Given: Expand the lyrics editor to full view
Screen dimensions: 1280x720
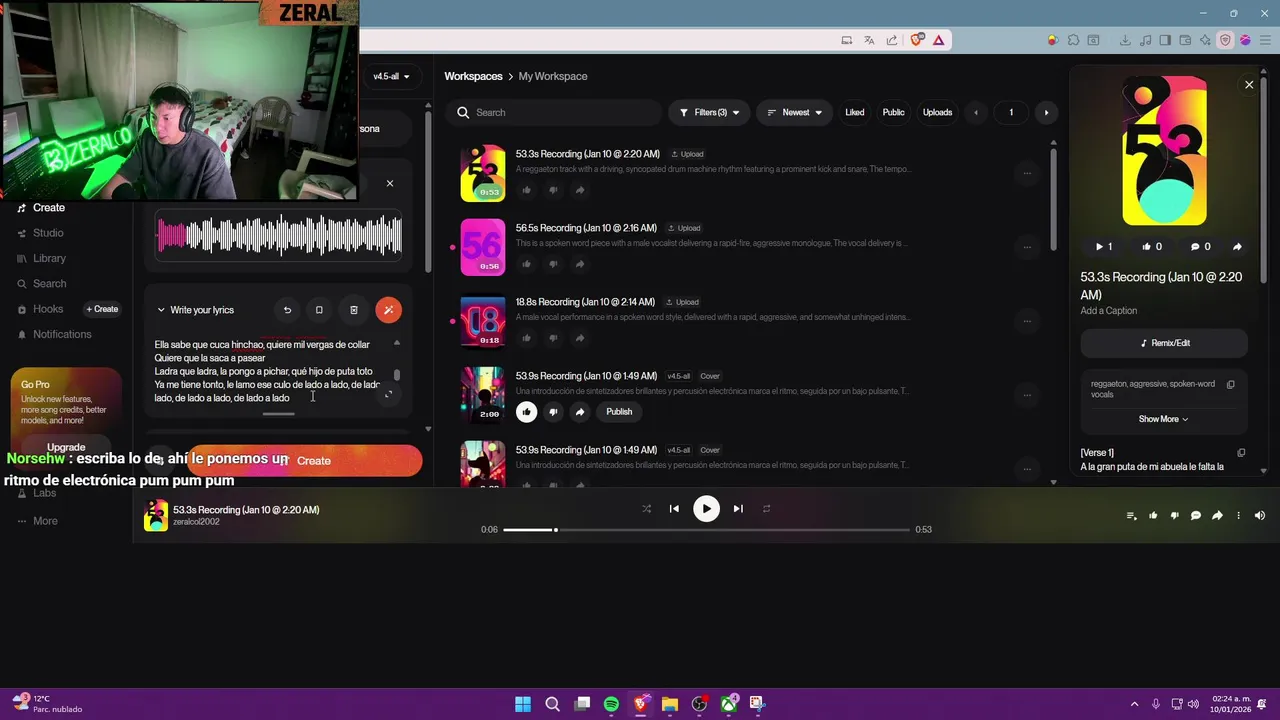Looking at the screenshot, I should tap(388, 394).
